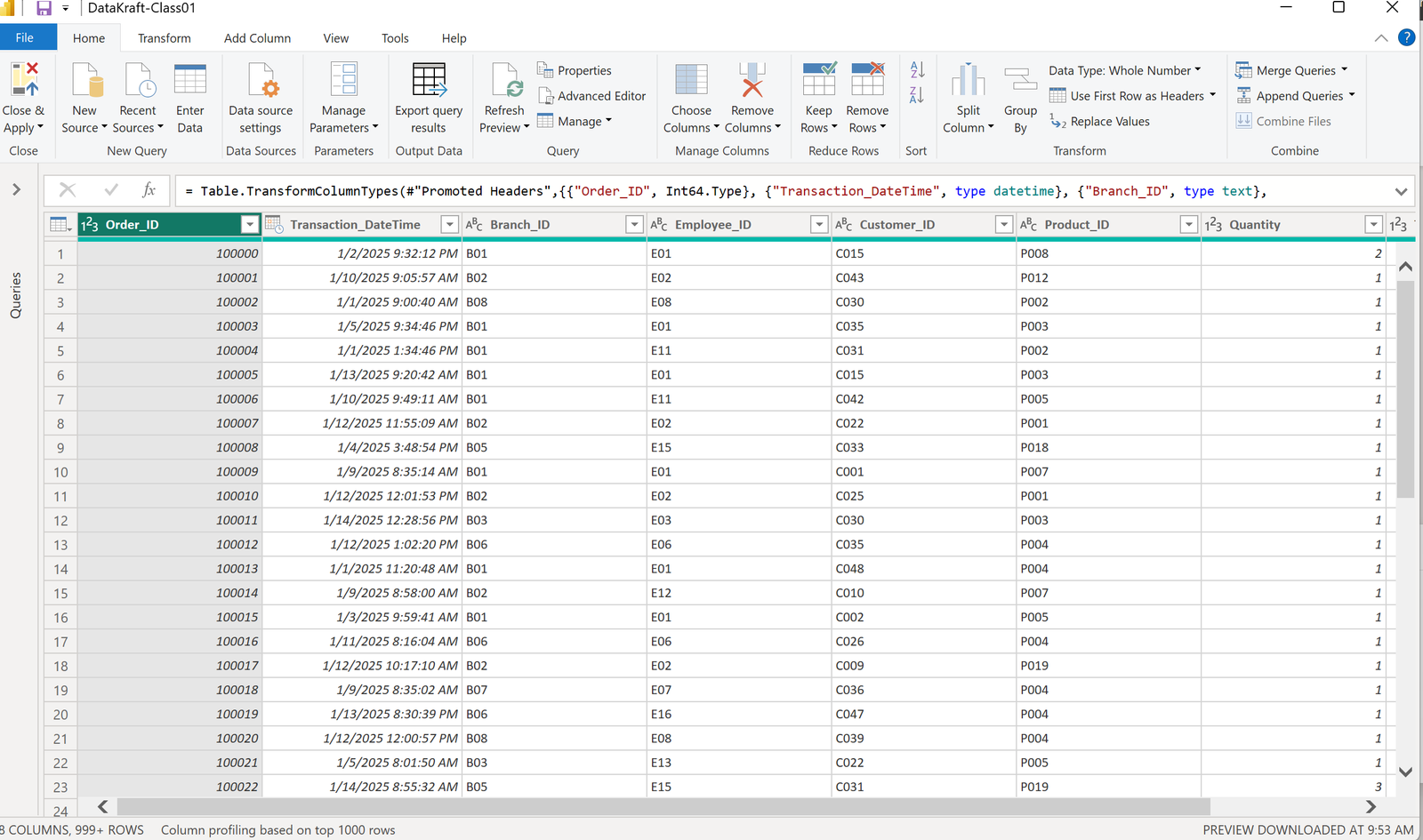This screenshot has width=1423, height=840.
Task: Open the Help question mark icon
Action: click(1406, 37)
